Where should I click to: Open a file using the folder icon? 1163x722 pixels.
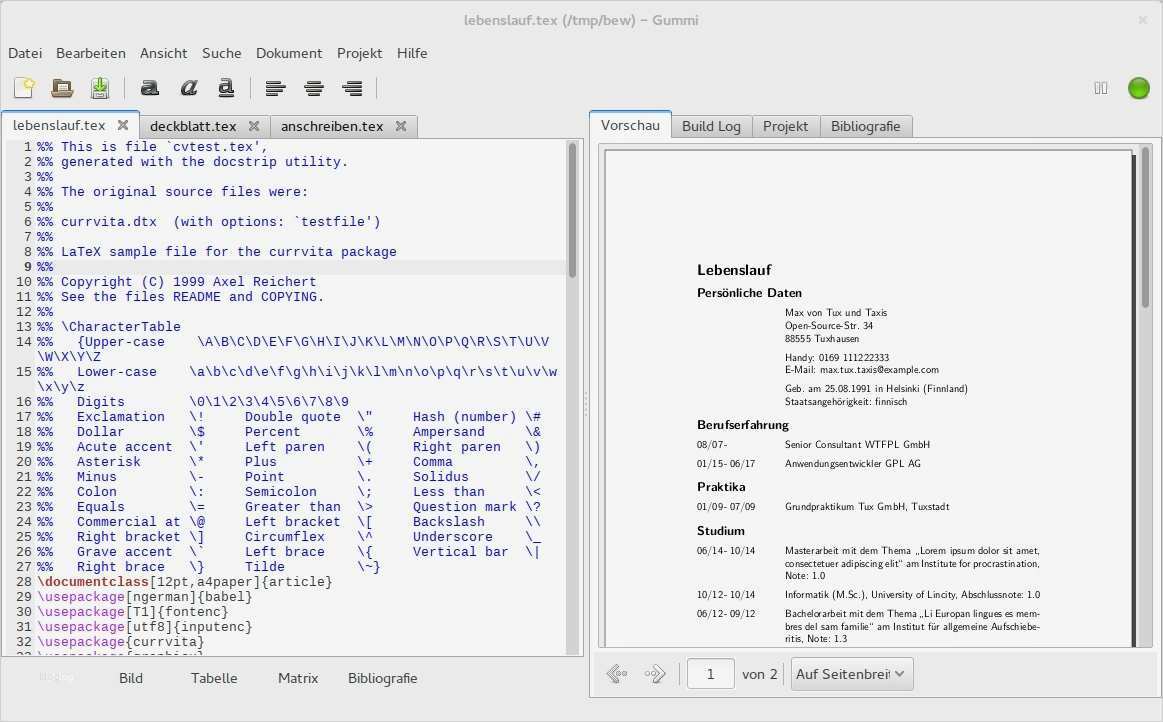[x=62, y=88]
